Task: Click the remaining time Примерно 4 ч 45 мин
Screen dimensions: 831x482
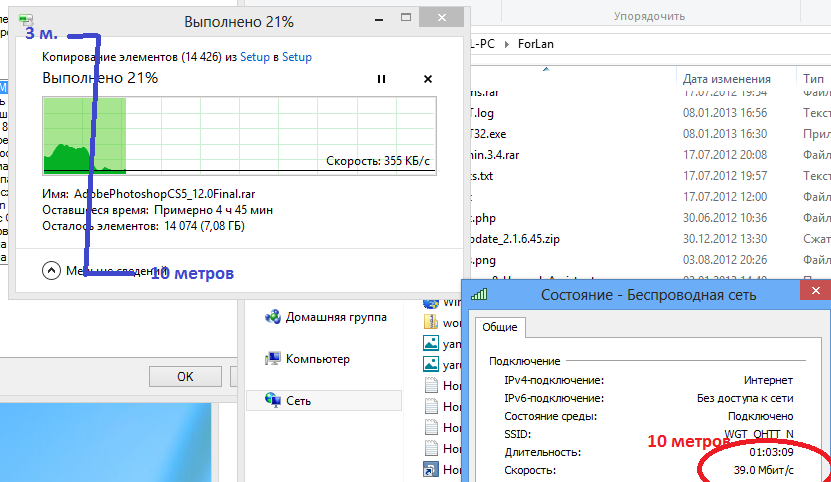Action: pos(214,210)
